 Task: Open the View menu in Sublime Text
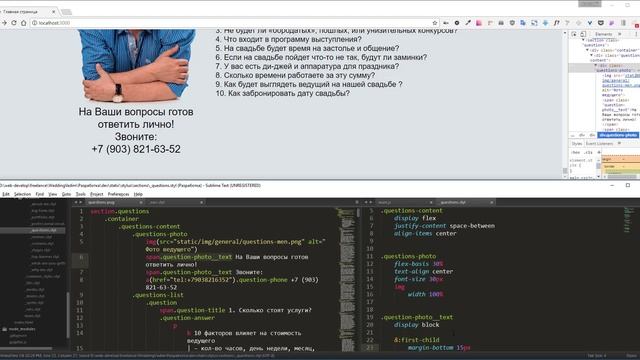[x=53, y=194]
